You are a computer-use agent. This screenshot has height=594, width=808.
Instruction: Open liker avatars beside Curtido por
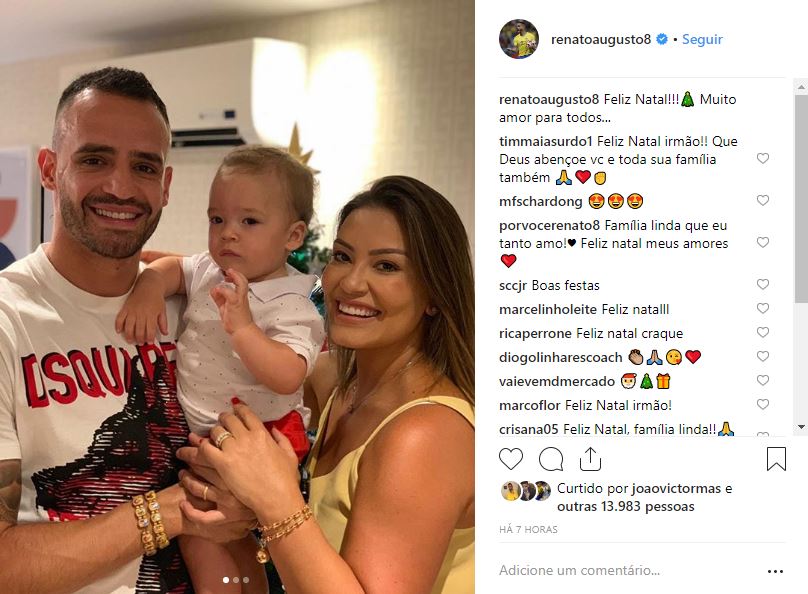coord(526,491)
